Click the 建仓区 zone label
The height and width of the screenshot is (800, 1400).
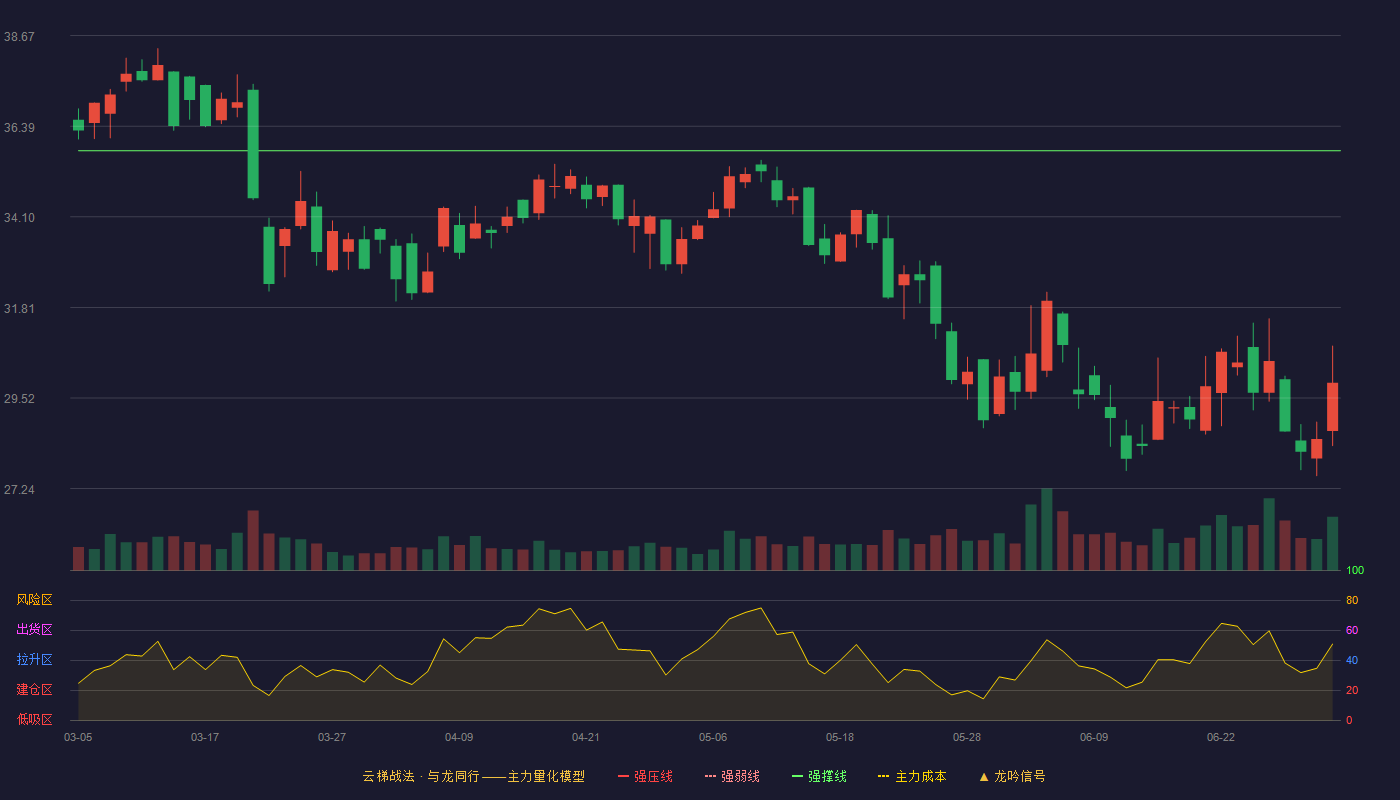click(34, 690)
